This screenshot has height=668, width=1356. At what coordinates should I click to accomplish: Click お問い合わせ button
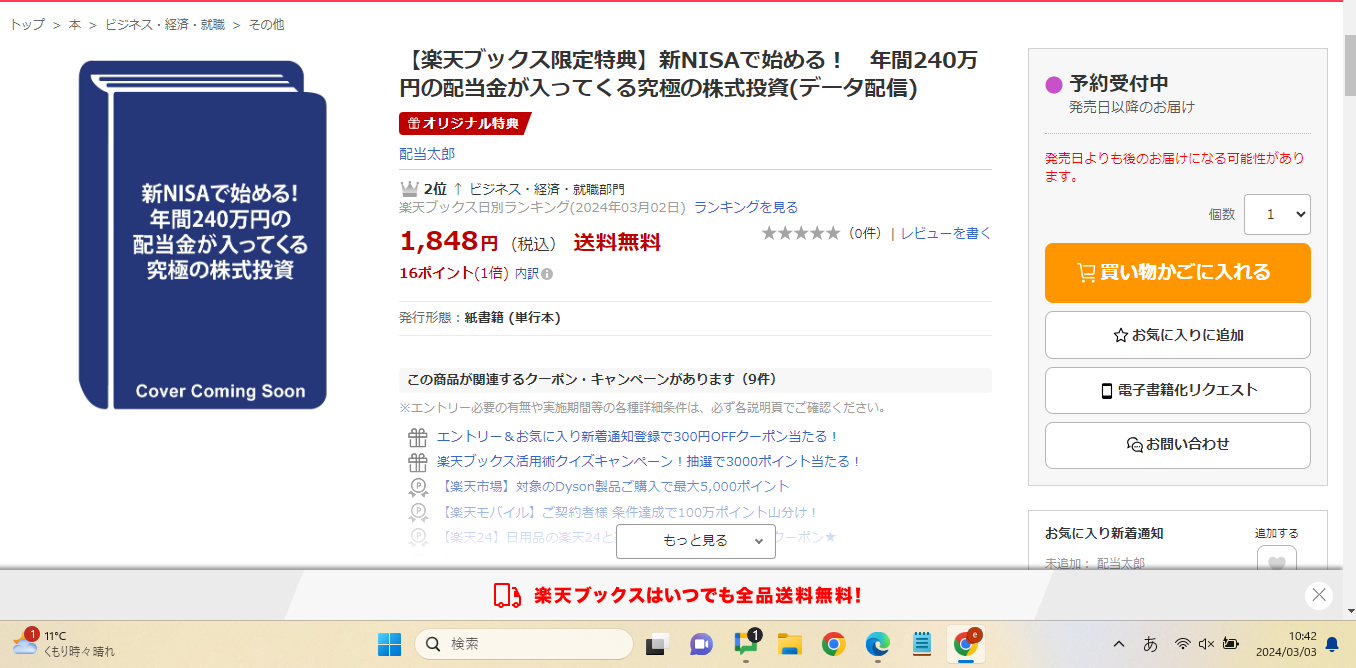tap(1177, 444)
